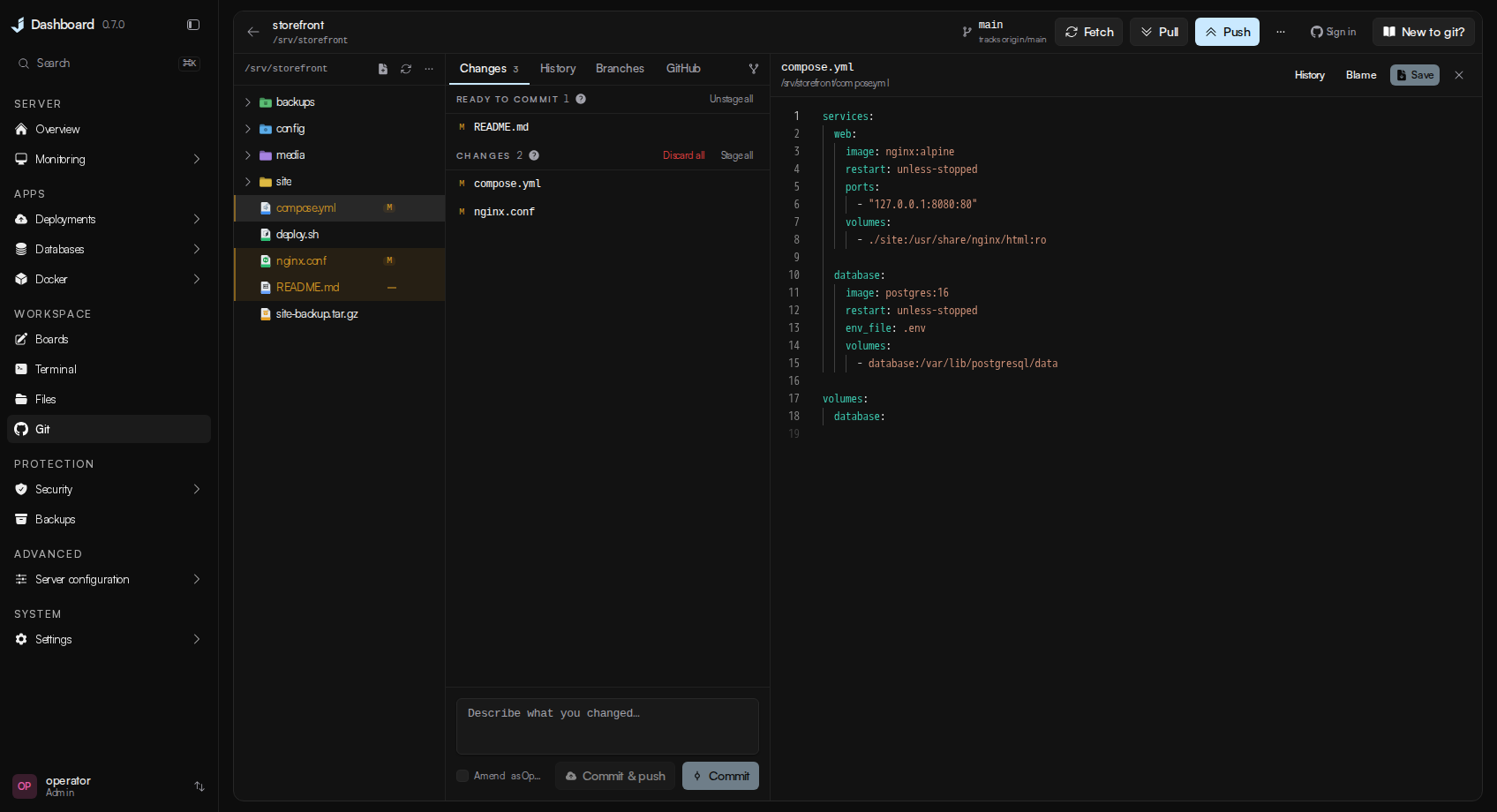The width and height of the screenshot is (1497, 812).
Task: Collapse the sidebar panel icon
Action: click(193, 25)
